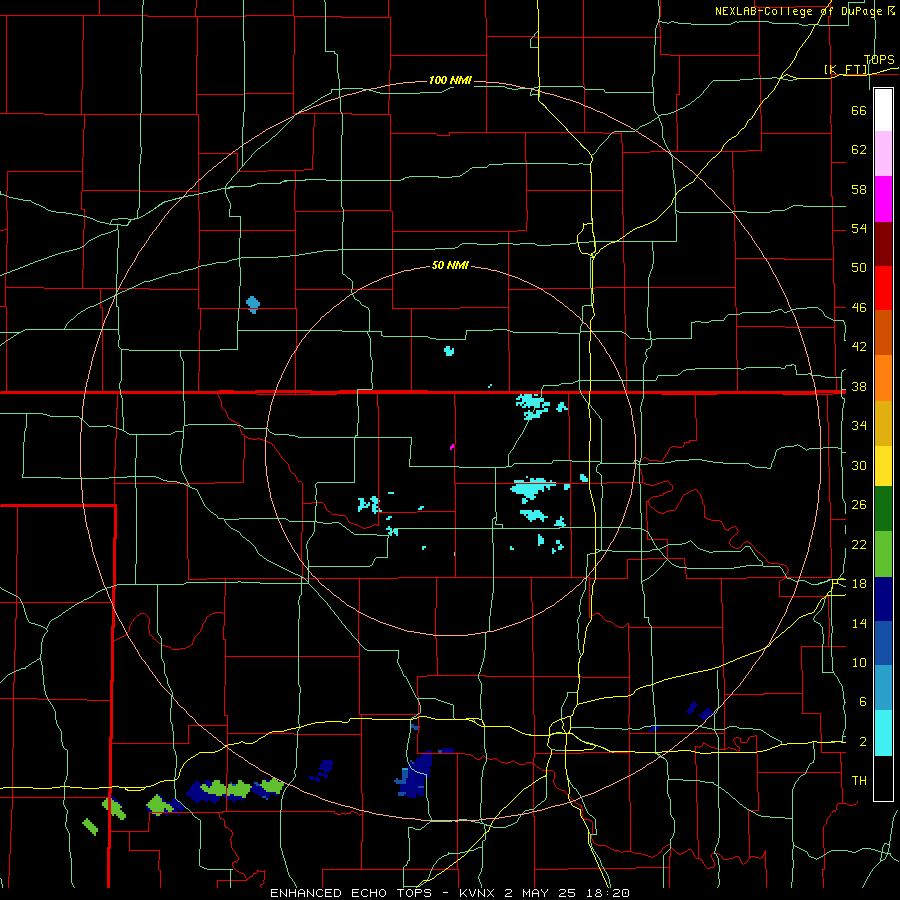Click the legend value 46
The width and height of the screenshot is (900, 900).
click(859, 308)
